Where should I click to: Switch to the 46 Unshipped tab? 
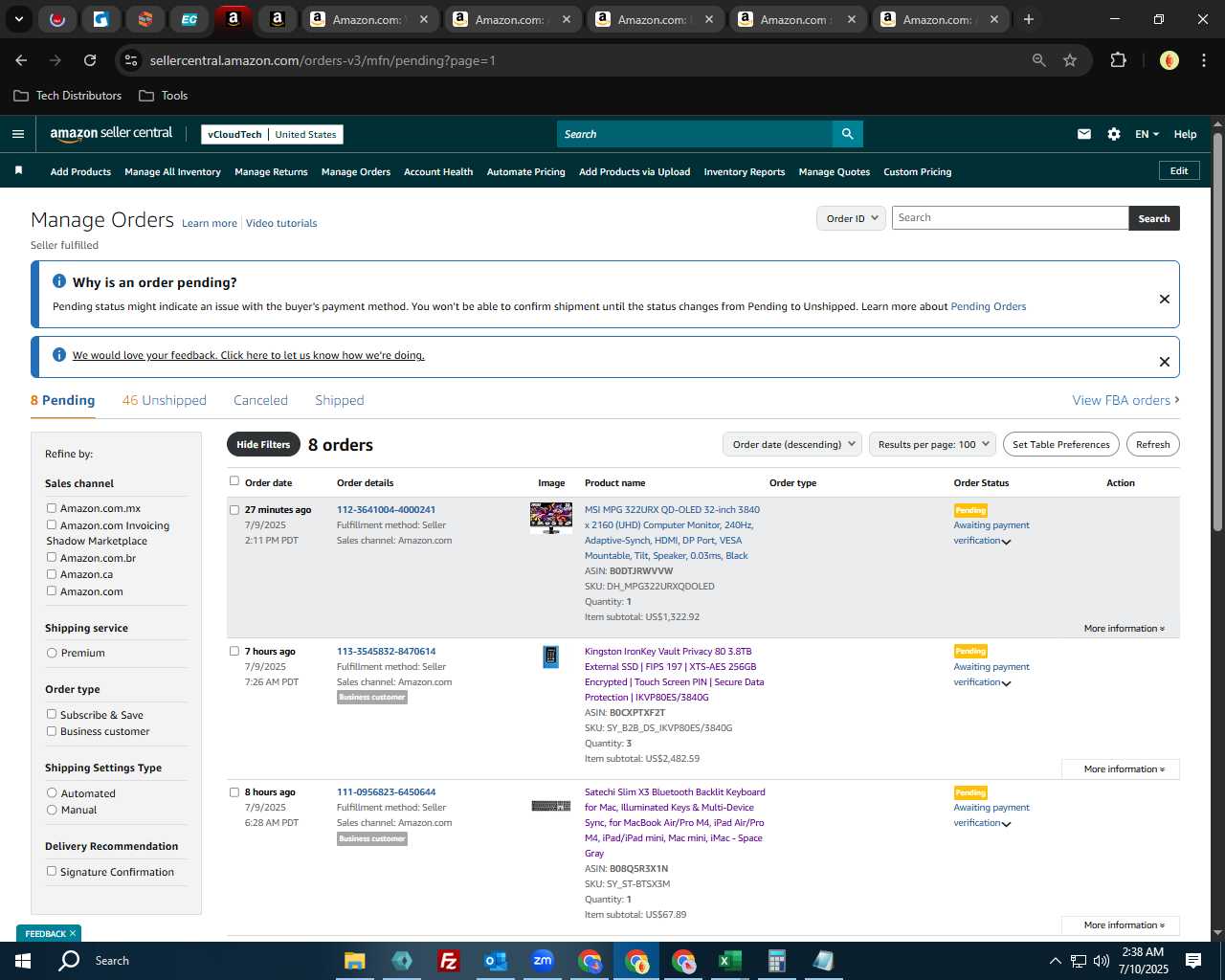(x=164, y=400)
